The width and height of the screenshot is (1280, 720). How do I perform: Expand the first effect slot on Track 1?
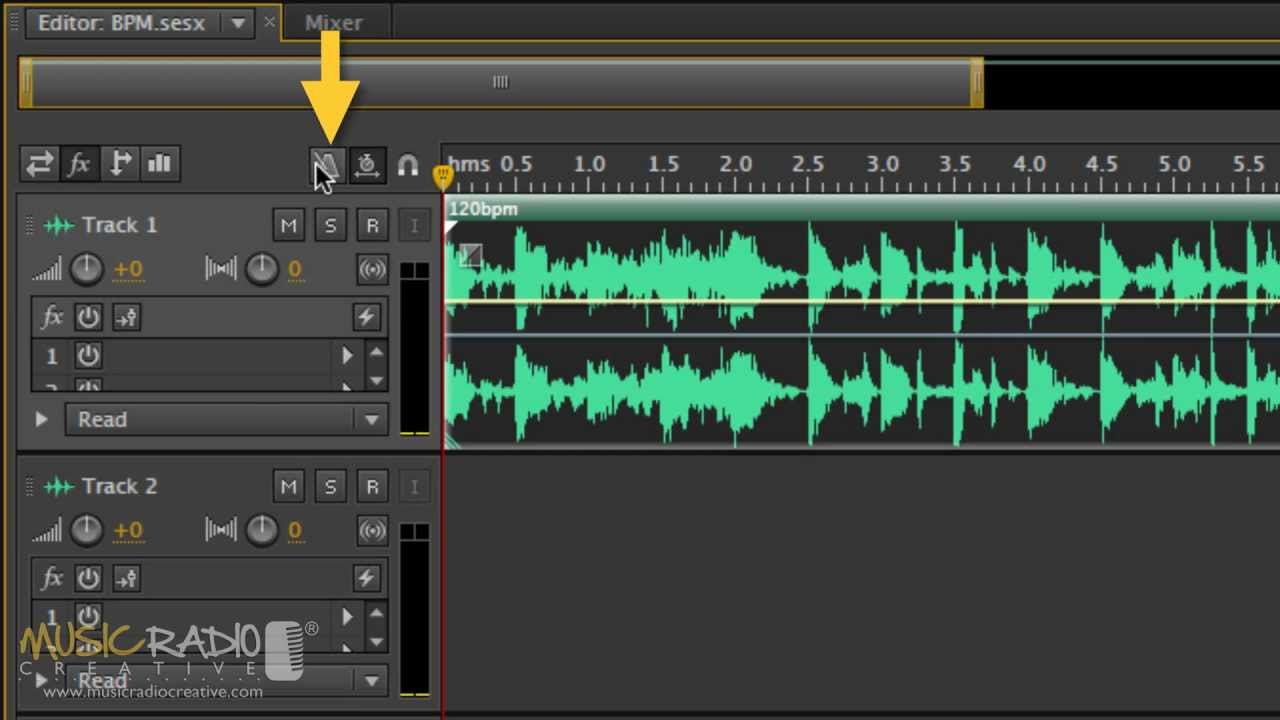tap(347, 355)
